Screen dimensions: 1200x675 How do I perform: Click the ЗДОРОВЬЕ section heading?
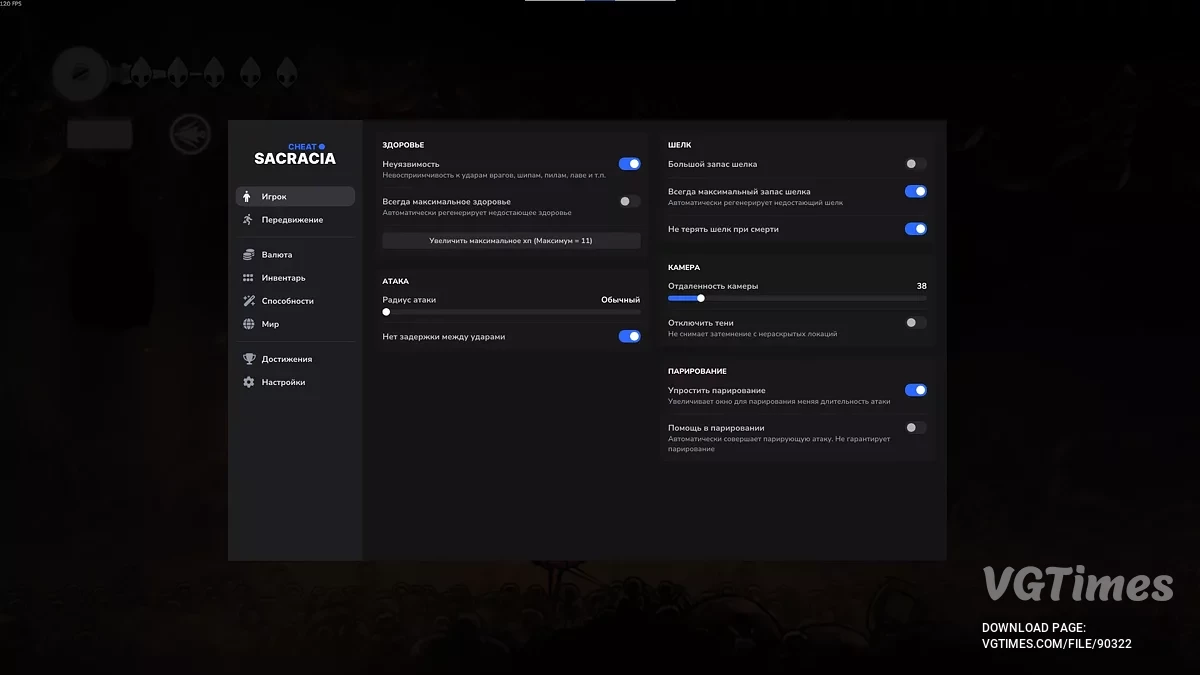pyautogui.click(x=403, y=145)
